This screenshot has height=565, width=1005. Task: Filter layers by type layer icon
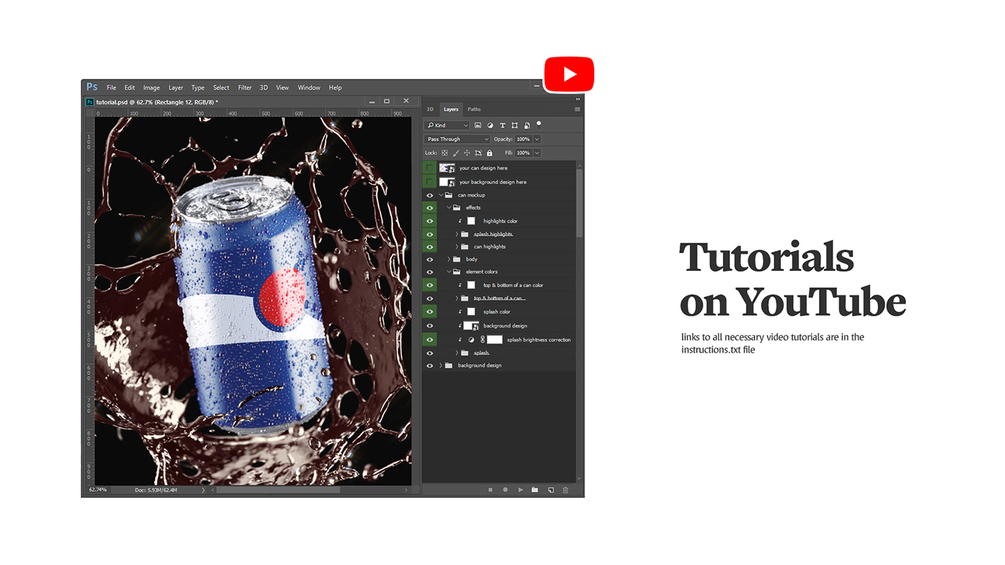(502, 126)
